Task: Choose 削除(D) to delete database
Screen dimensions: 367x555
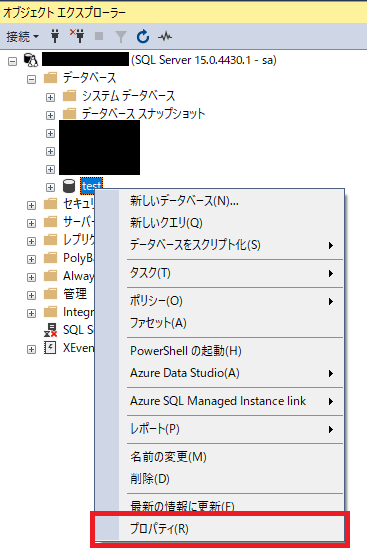Action: coord(219,479)
